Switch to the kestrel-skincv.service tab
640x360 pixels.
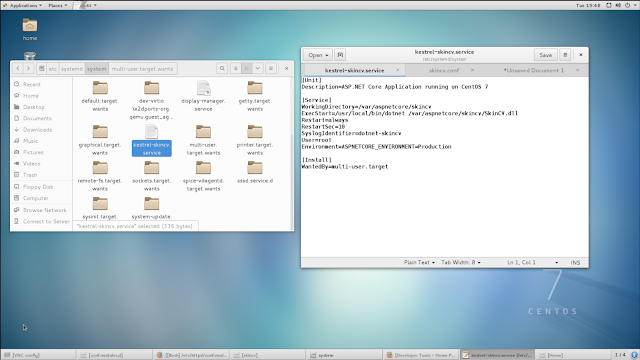[x=354, y=70]
